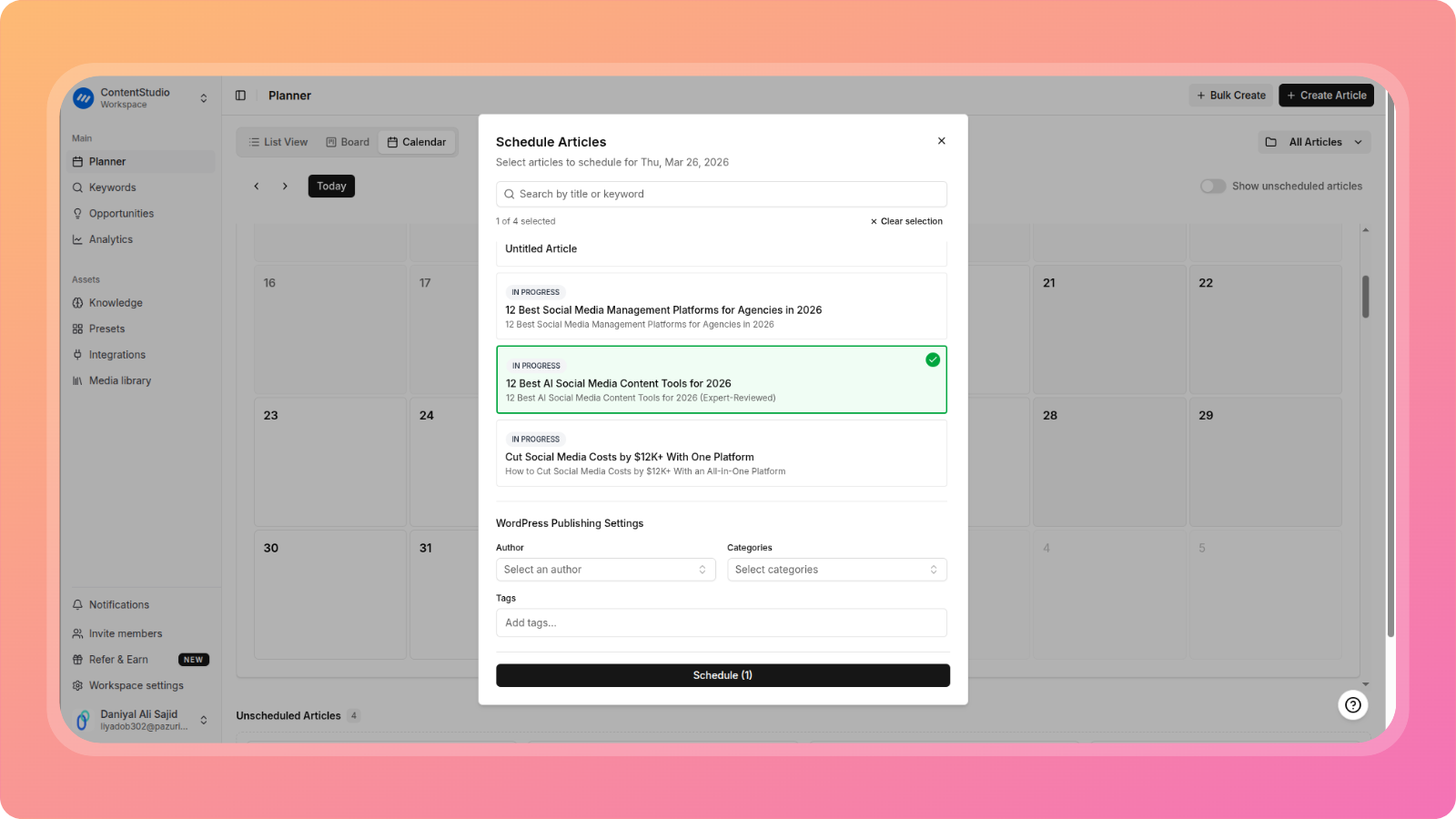The height and width of the screenshot is (819, 1456).
Task: Open Media library from sidebar
Action: coord(119,381)
